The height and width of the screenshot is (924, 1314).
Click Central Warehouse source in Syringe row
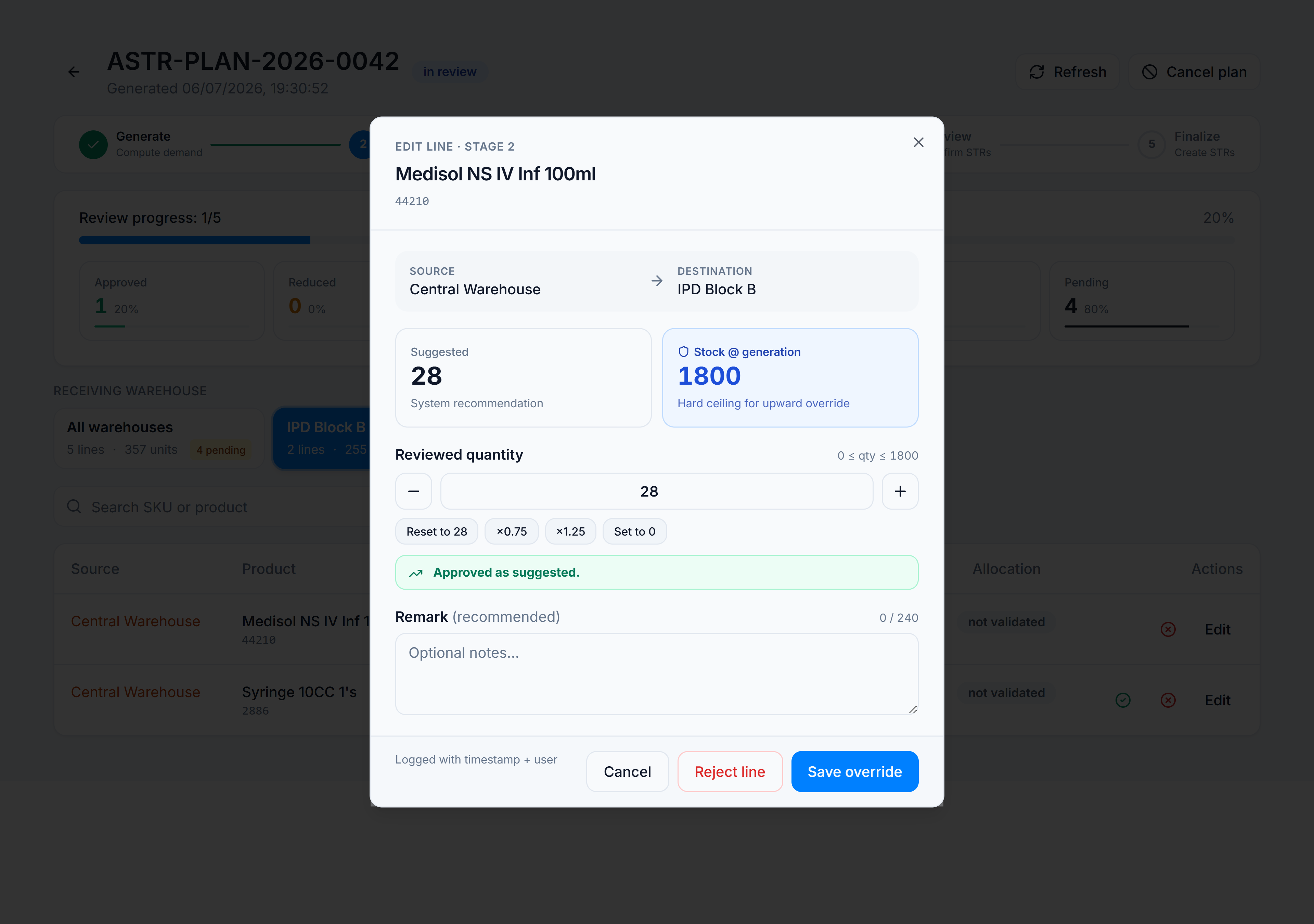coord(136,692)
